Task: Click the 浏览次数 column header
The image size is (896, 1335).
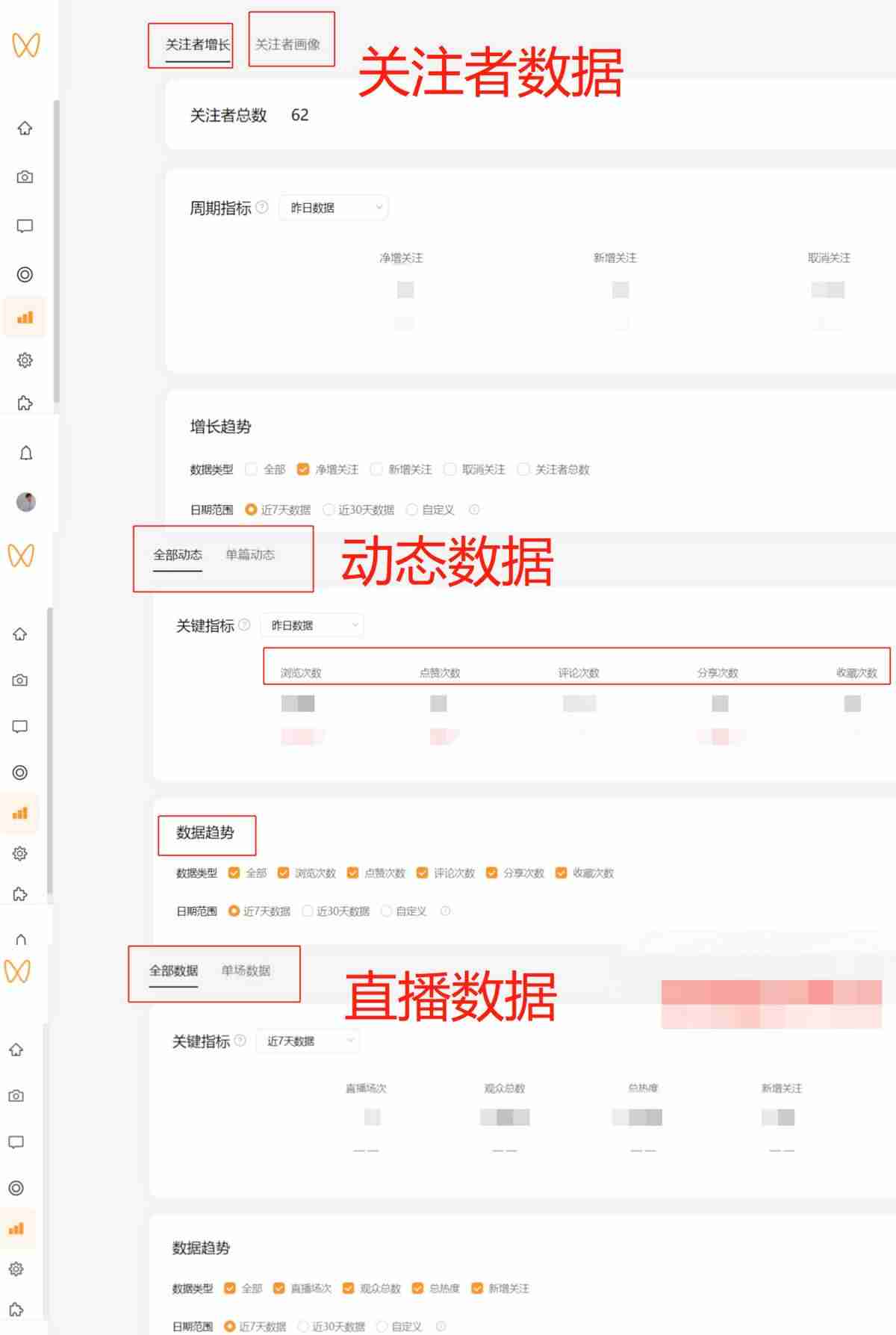Action: [301, 672]
